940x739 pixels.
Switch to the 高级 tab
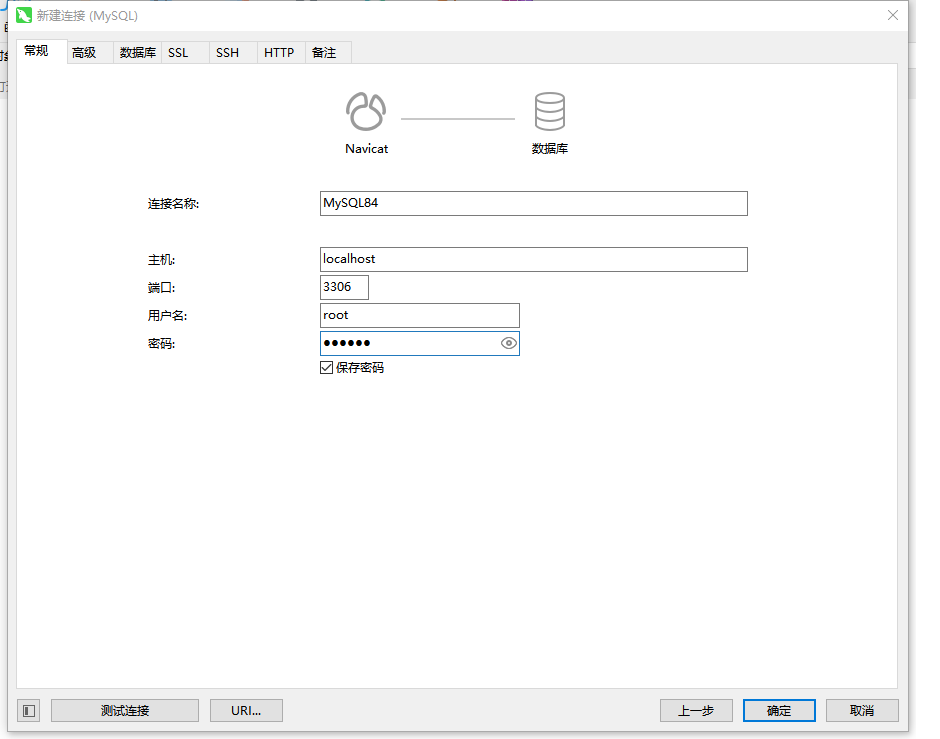click(84, 53)
